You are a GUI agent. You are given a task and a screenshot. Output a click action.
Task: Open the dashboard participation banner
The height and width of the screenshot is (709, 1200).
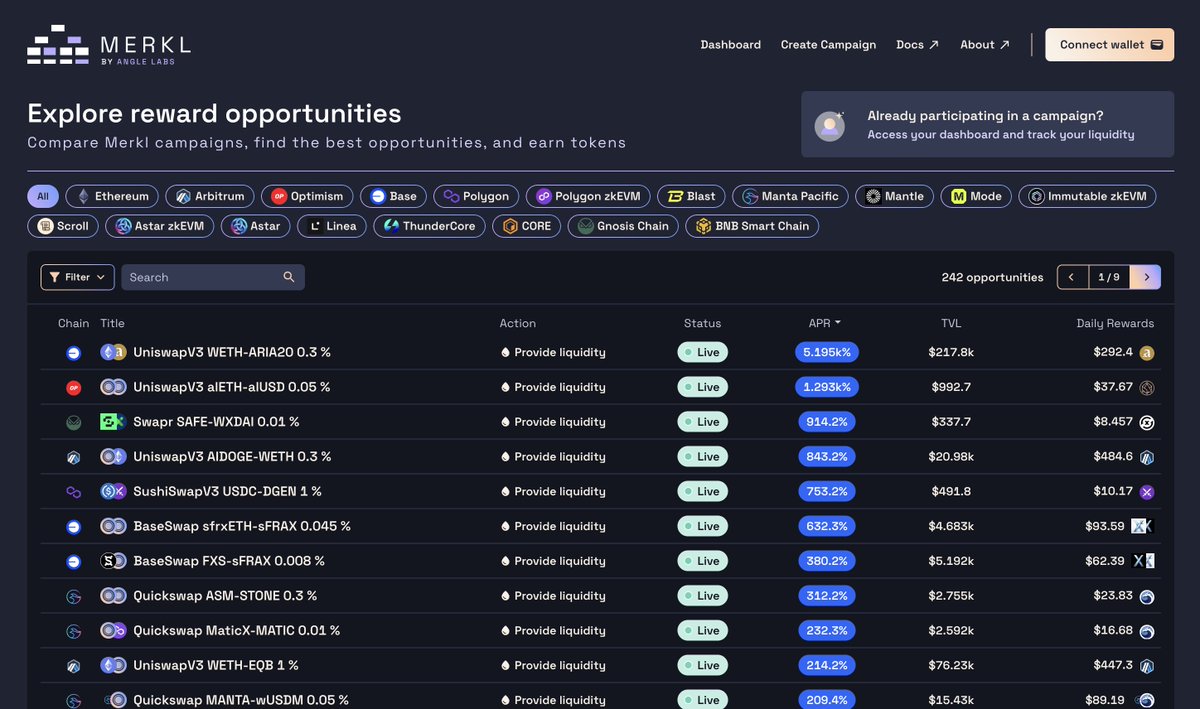[x=987, y=124]
